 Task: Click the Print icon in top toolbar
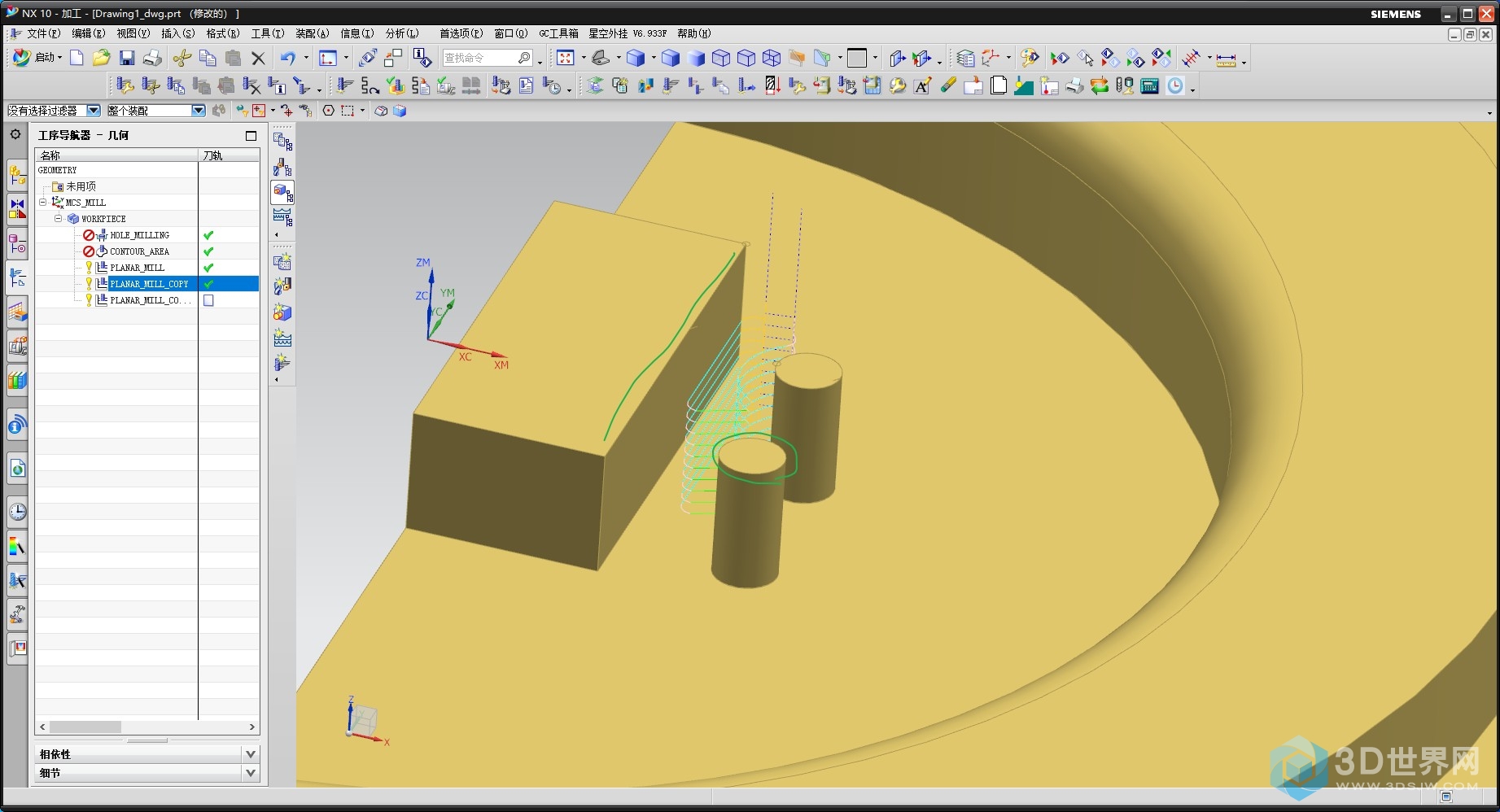[x=152, y=58]
